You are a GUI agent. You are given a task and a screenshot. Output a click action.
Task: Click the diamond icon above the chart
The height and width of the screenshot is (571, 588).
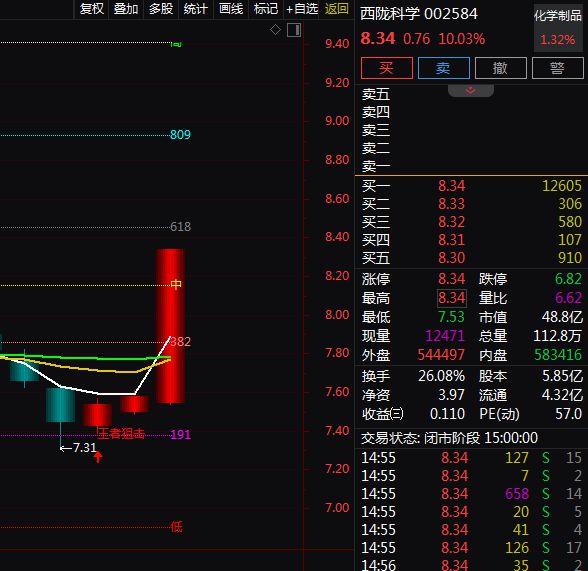[275, 30]
